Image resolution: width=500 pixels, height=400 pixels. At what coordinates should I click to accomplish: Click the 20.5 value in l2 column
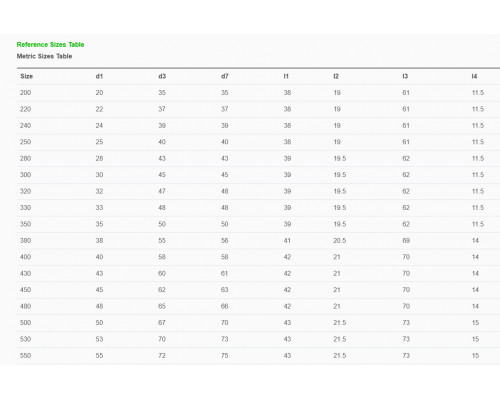(x=340, y=240)
